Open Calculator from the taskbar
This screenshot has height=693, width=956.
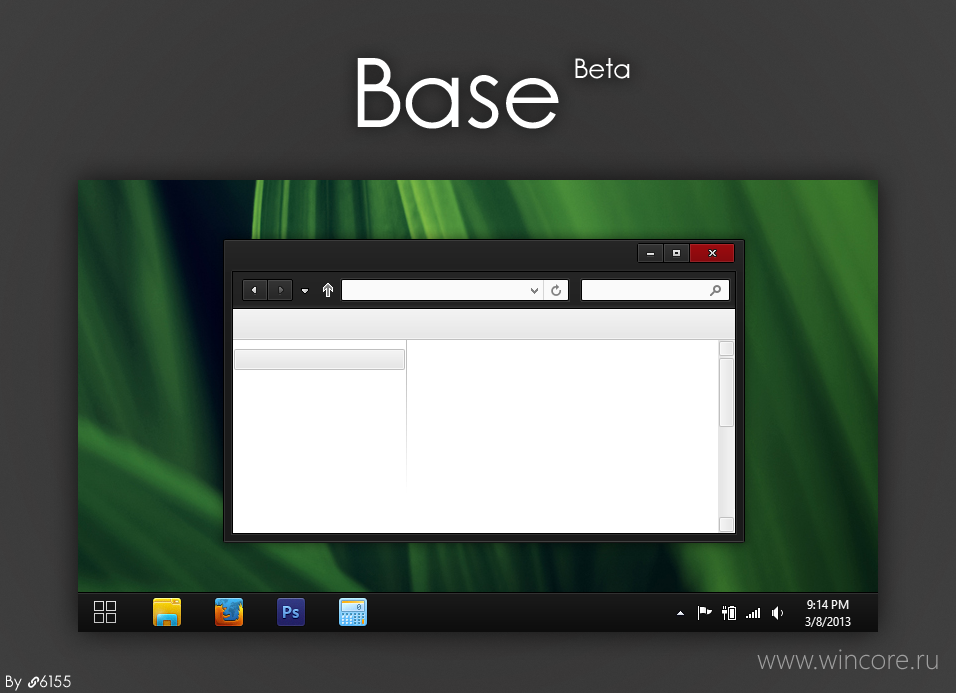pyautogui.click(x=352, y=612)
